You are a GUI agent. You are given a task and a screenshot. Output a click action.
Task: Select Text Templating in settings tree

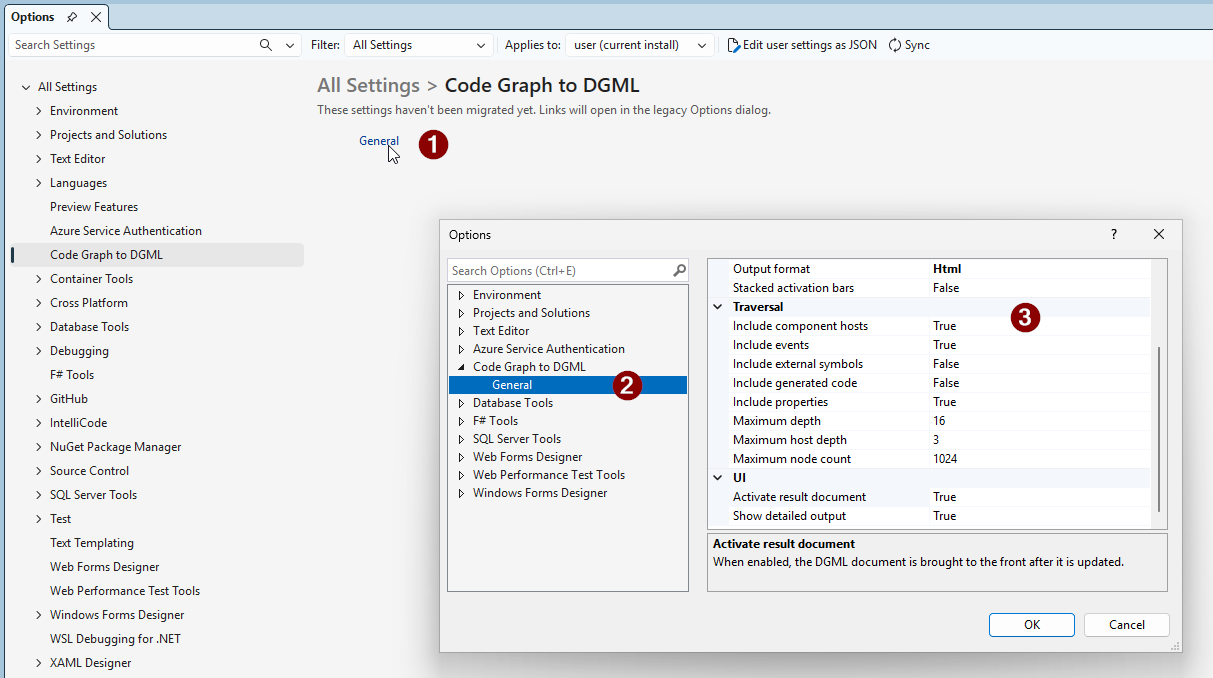tap(92, 543)
